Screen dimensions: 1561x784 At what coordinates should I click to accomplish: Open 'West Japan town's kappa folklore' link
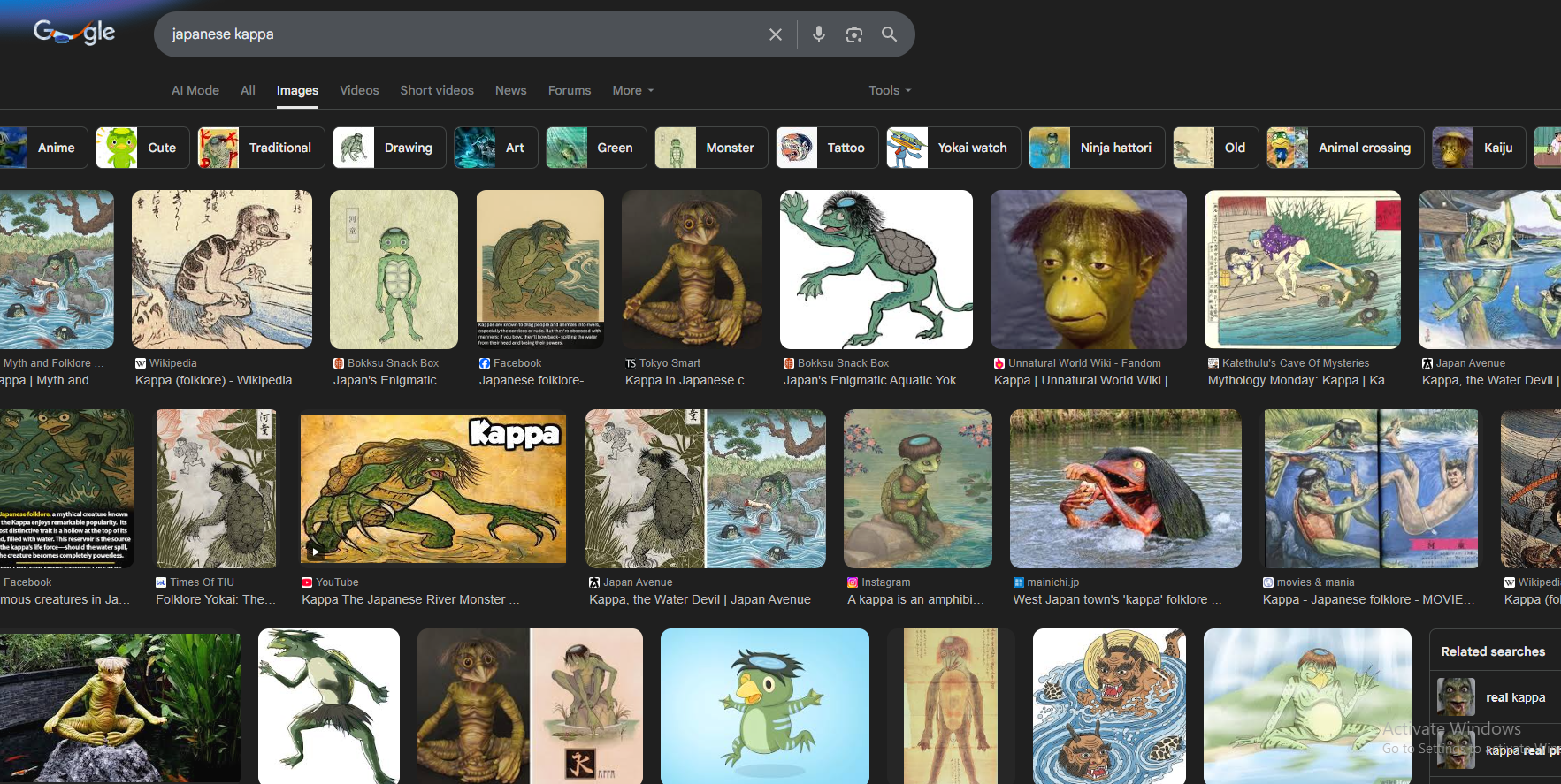[x=1117, y=599]
